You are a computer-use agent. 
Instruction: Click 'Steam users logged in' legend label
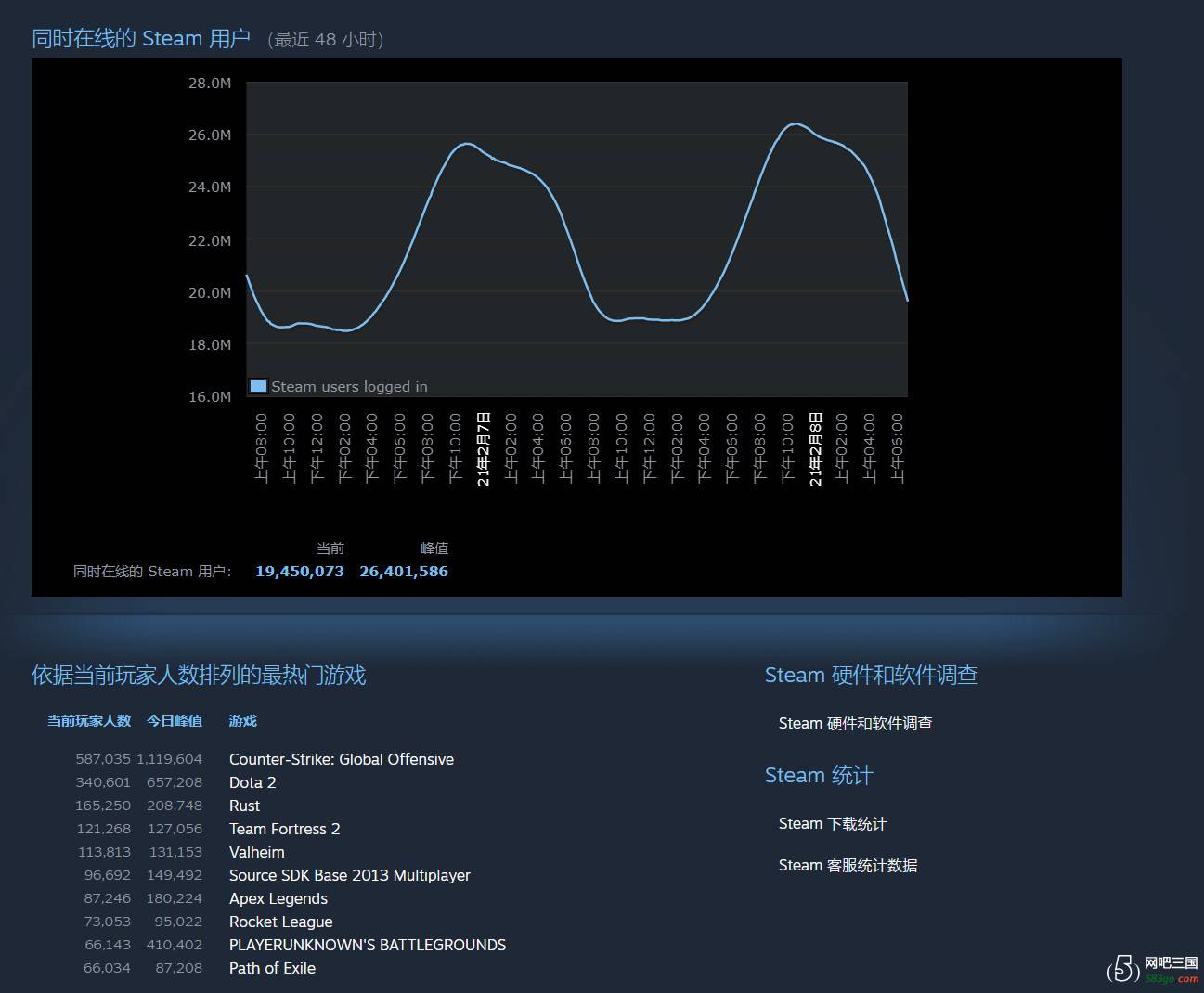pyautogui.click(x=349, y=386)
